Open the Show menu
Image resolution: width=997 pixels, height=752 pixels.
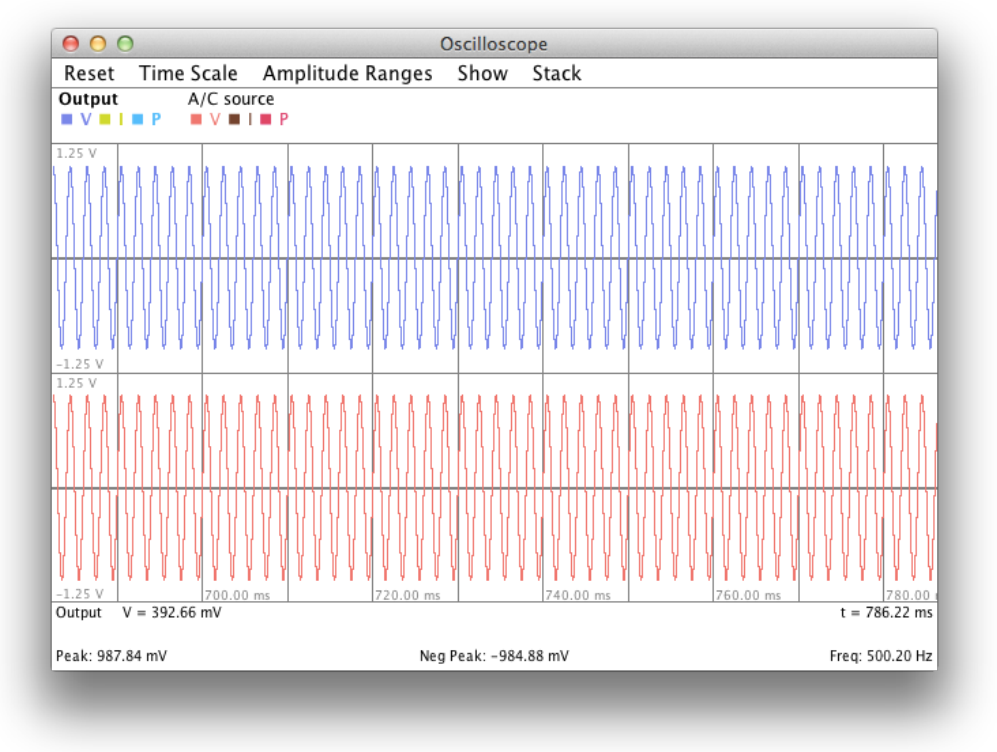click(x=483, y=73)
